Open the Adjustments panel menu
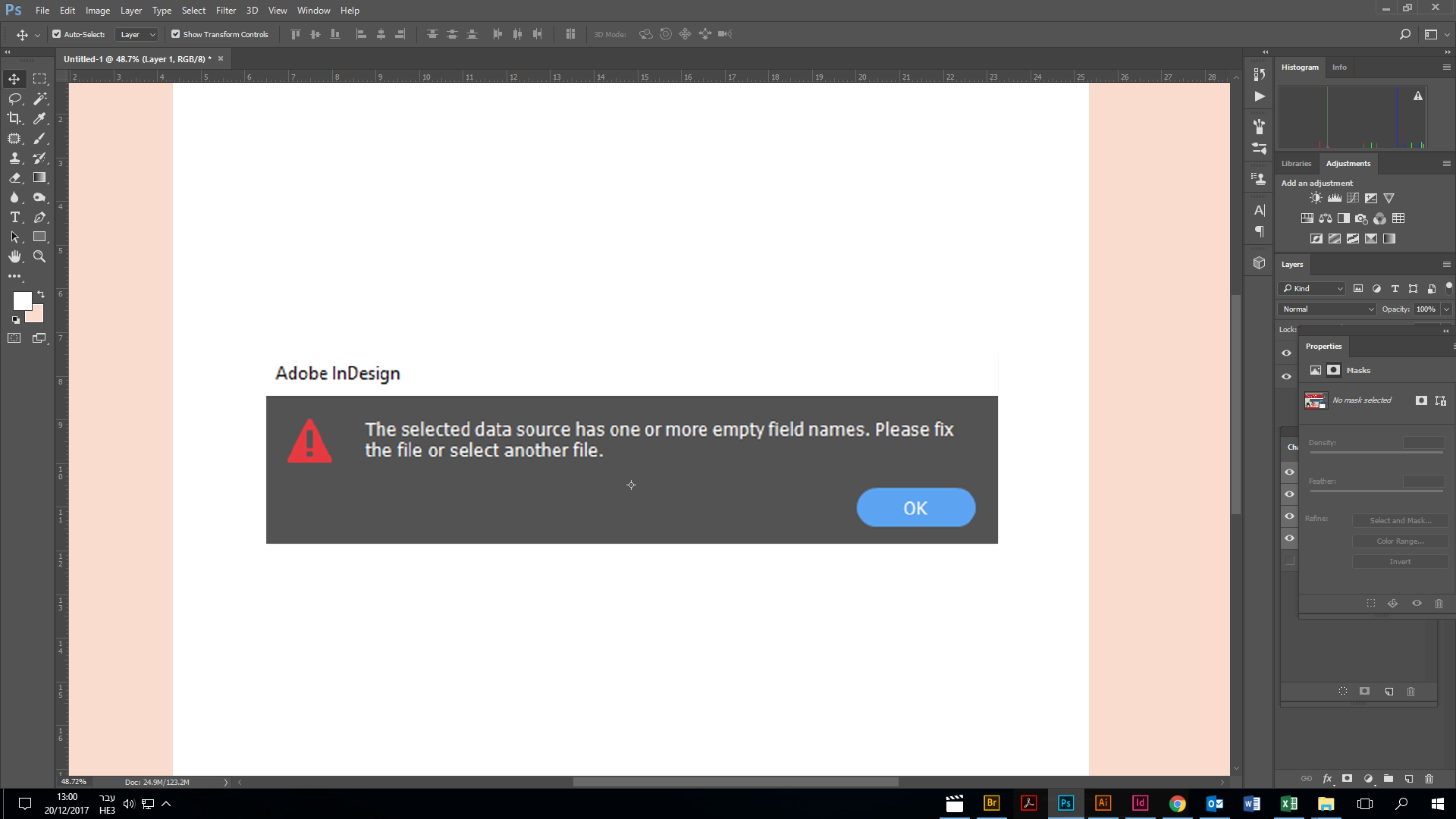 (1446, 164)
